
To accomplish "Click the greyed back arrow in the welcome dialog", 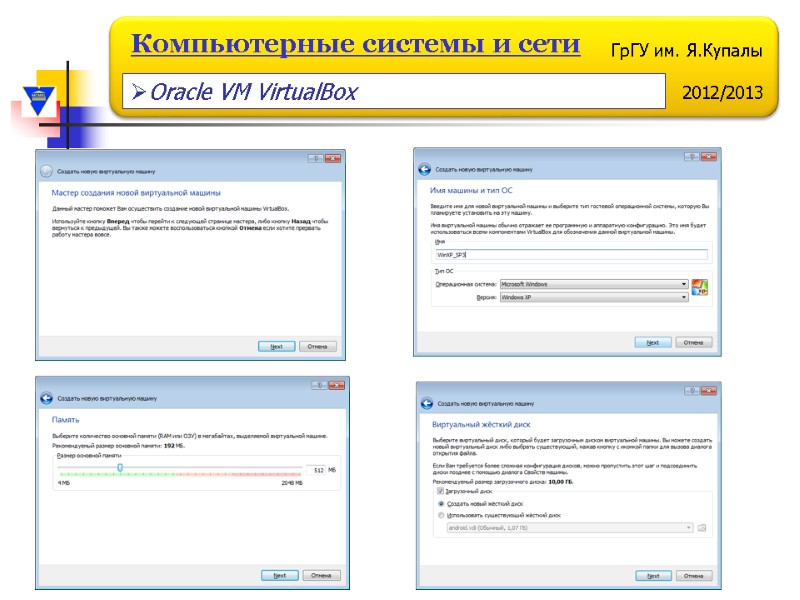I will [x=46, y=171].
